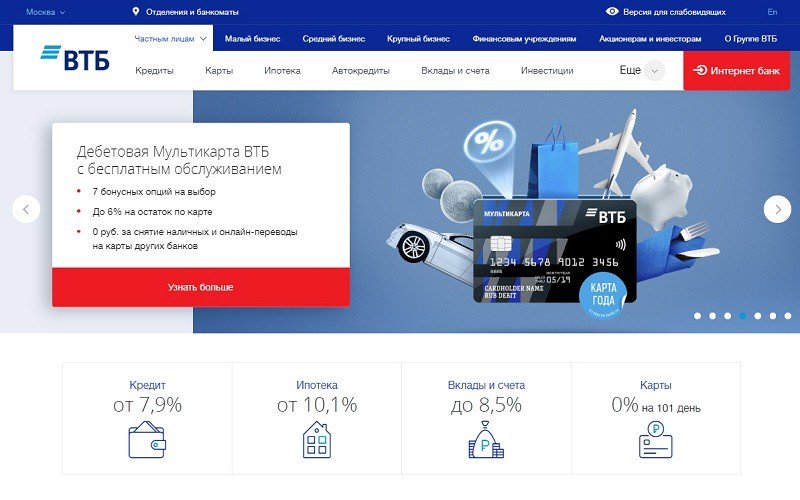Open Версия для слабовидящих link
This screenshot has height=500, width=800.
[674, 12]
